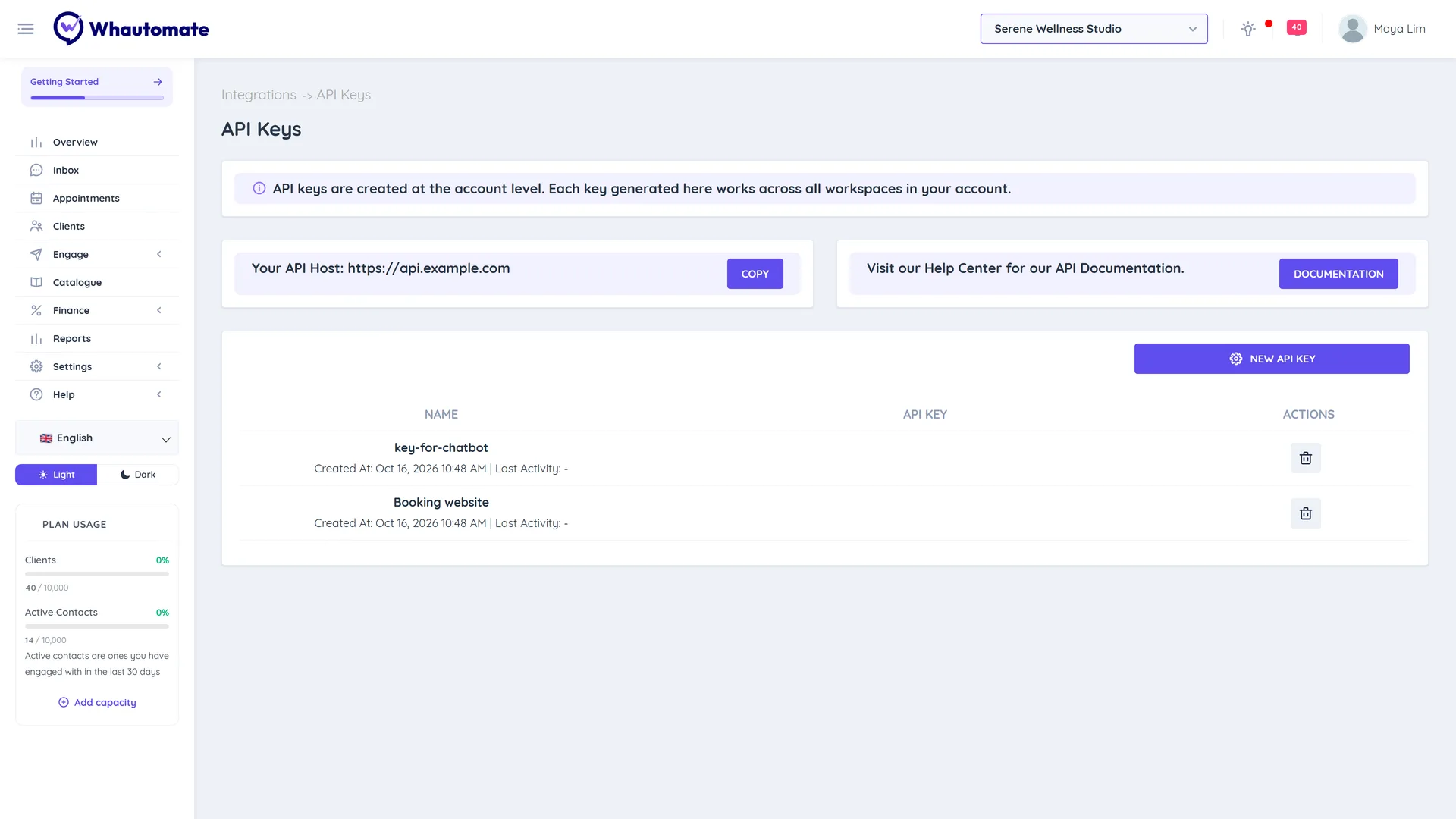
Task: Switch to Dark theme
Action: click(138, 475)
